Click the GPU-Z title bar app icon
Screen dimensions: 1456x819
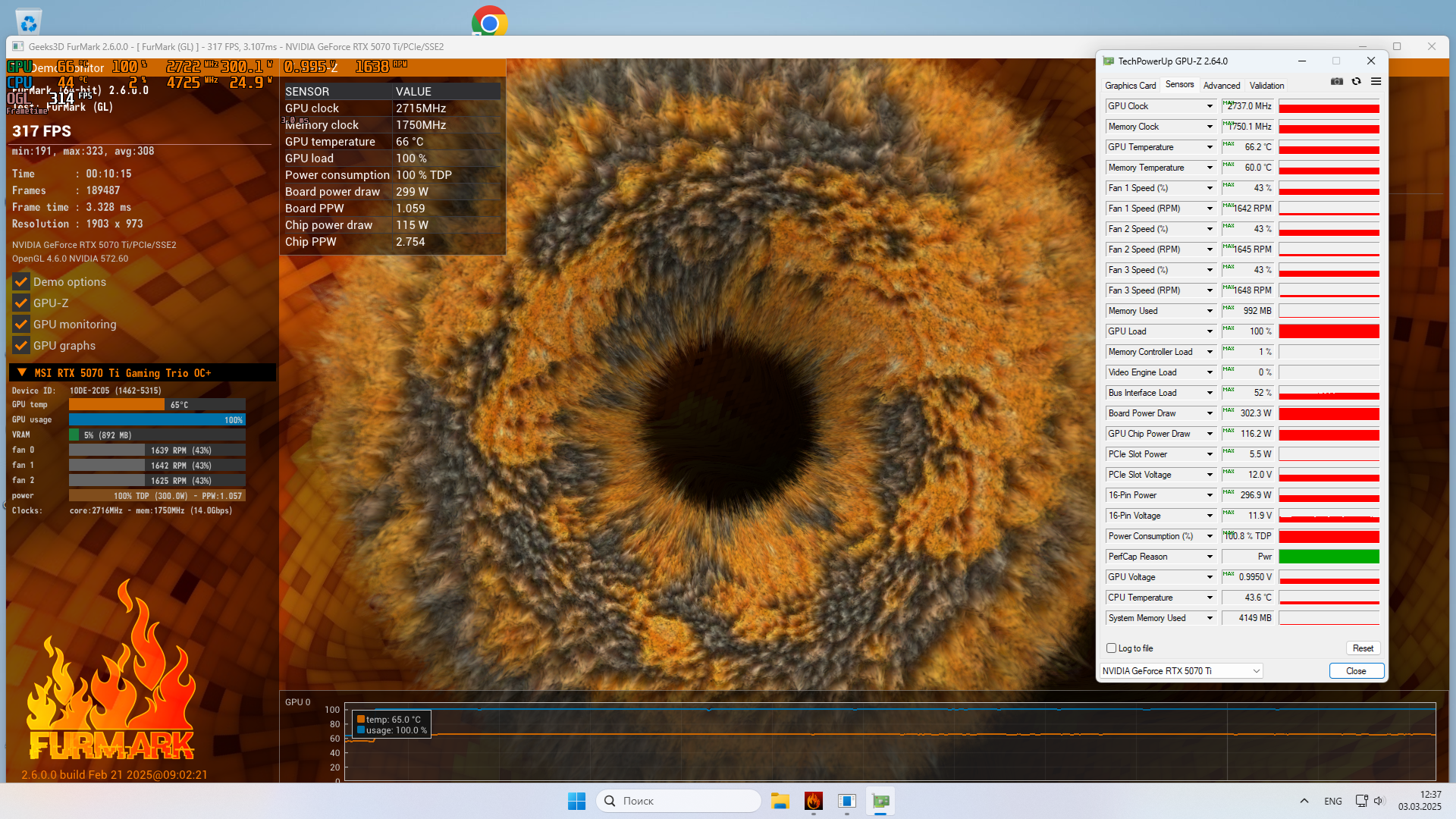click(1109, 61)
